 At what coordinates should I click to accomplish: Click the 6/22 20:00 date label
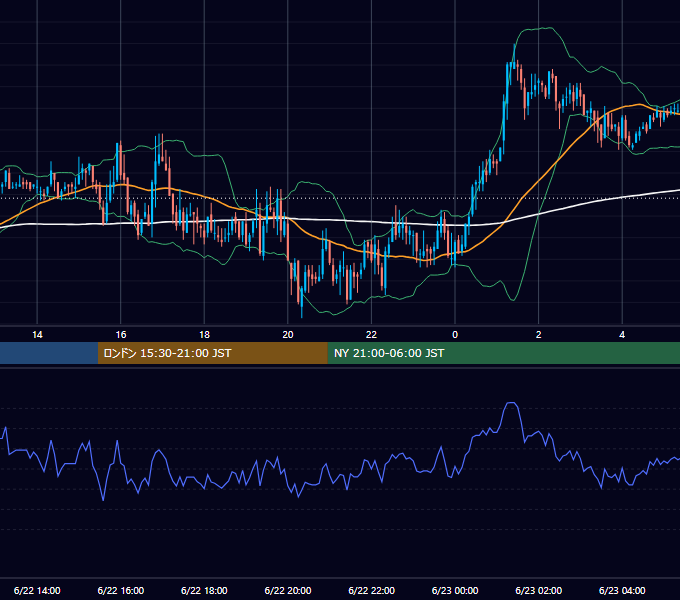288,590
